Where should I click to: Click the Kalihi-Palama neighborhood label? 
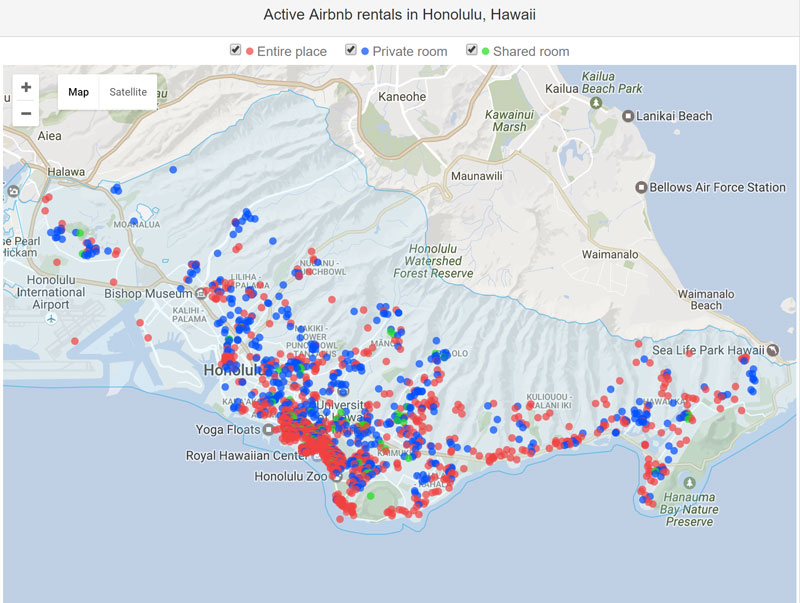tap(189, 315)
